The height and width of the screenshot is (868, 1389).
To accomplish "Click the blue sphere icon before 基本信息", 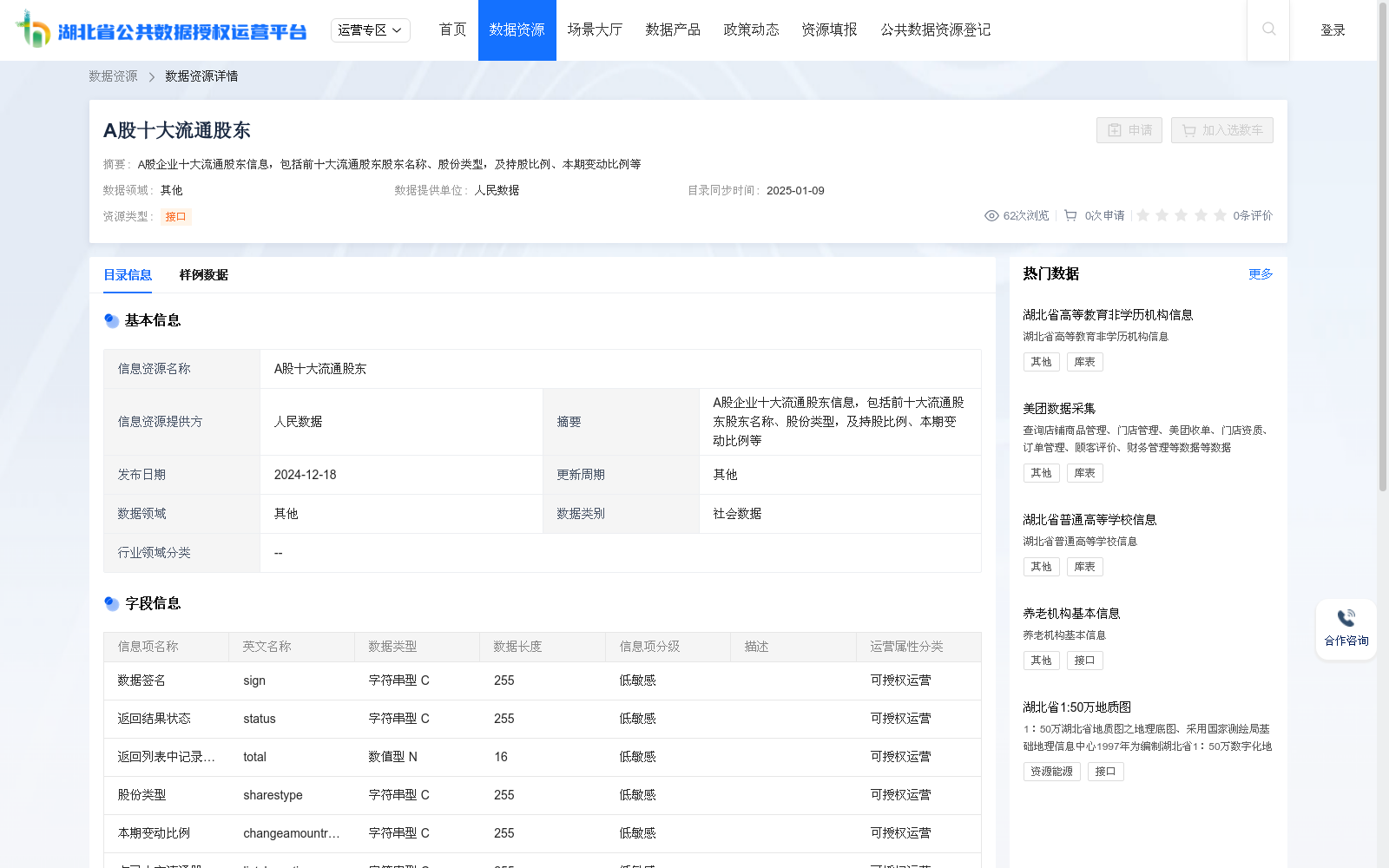I will pos(111,320).
